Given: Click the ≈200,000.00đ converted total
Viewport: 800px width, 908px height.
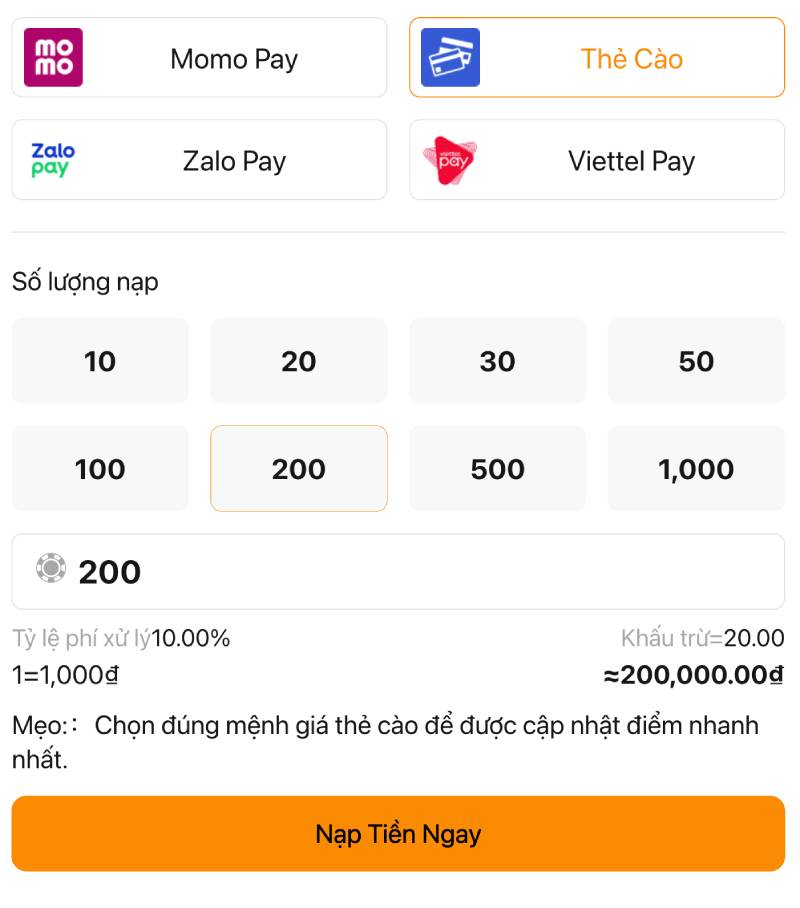Looking at the screenshot, I should click(x=693, y=676).
